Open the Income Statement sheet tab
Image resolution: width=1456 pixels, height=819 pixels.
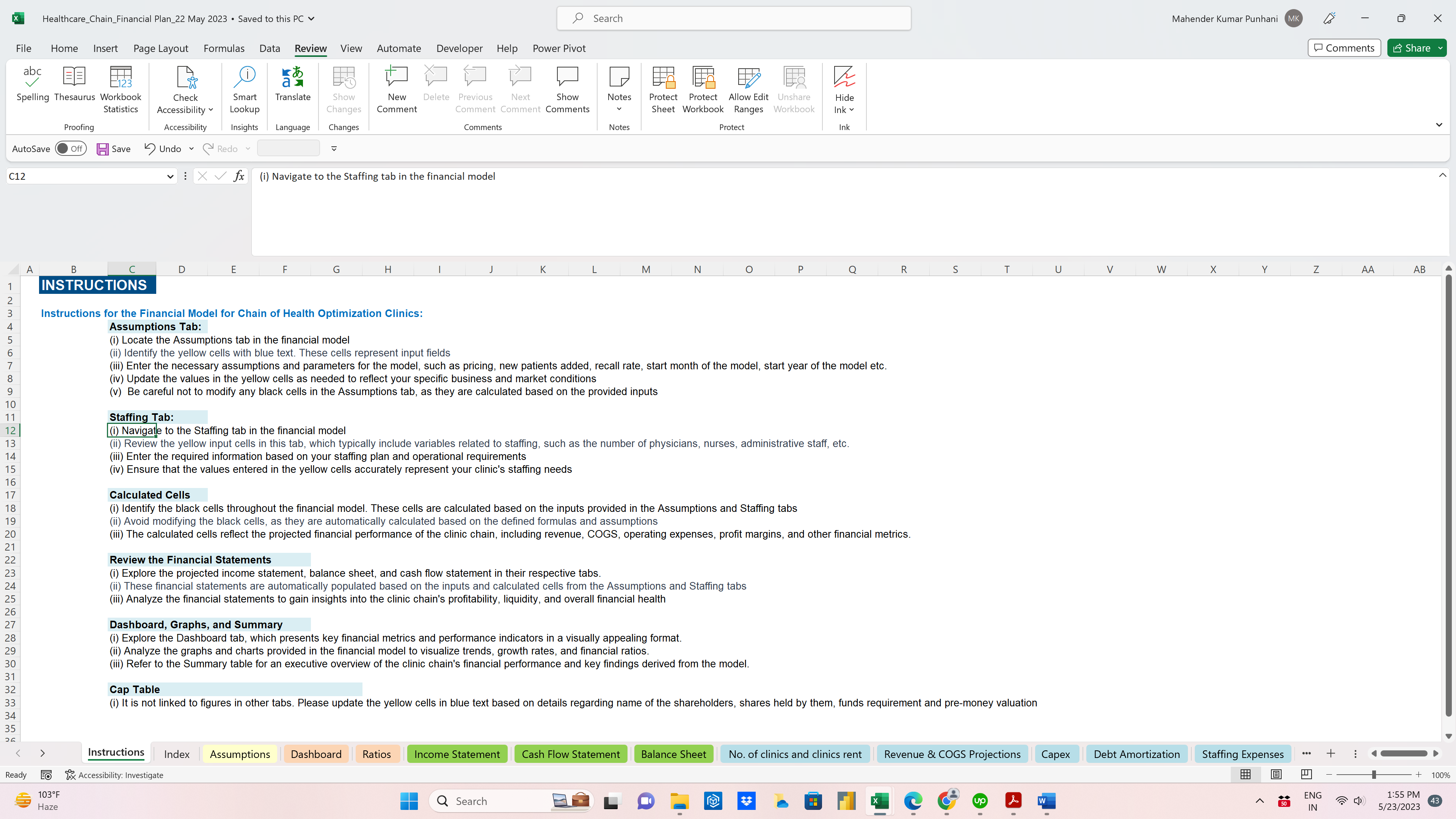457,754
